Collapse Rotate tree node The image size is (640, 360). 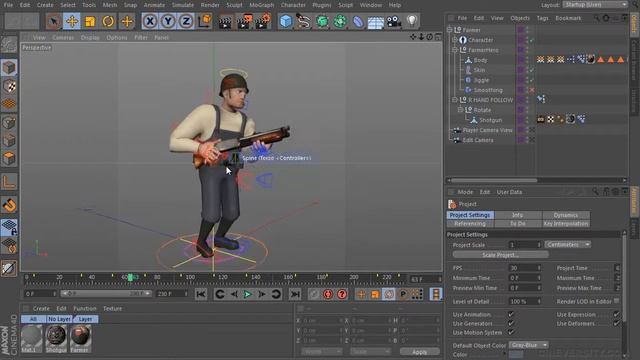pos(460,110)
